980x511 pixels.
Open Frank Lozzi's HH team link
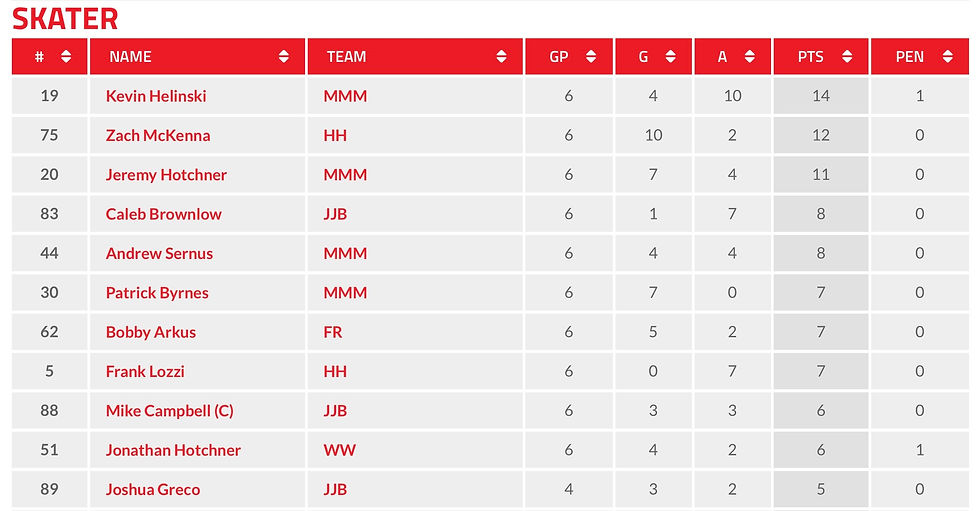(335, 372)
